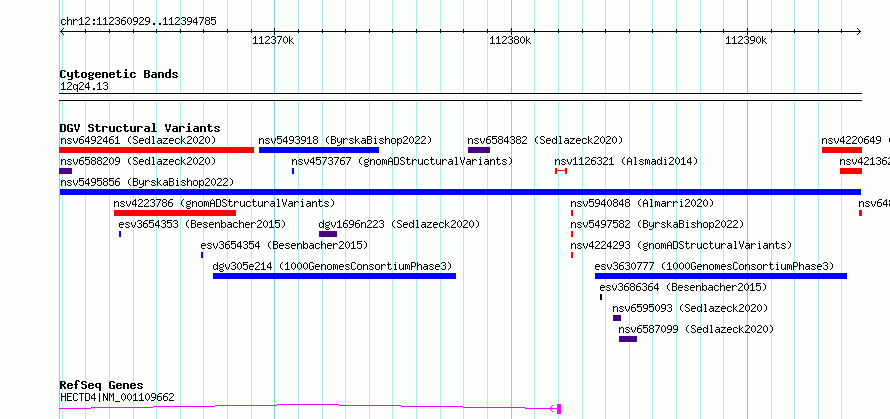The height and width of the screenshot is (419, 890).
Task: Open nsv5497582 (ByrskaBishop2022) label
Action: [657, 224]
